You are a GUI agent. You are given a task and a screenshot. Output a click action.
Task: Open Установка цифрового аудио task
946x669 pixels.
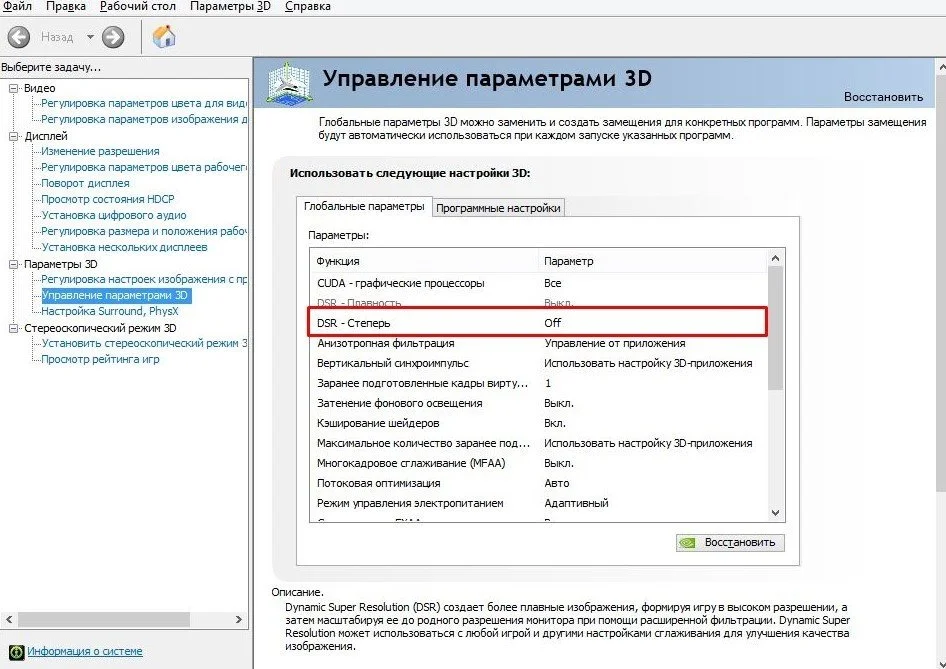113,215
